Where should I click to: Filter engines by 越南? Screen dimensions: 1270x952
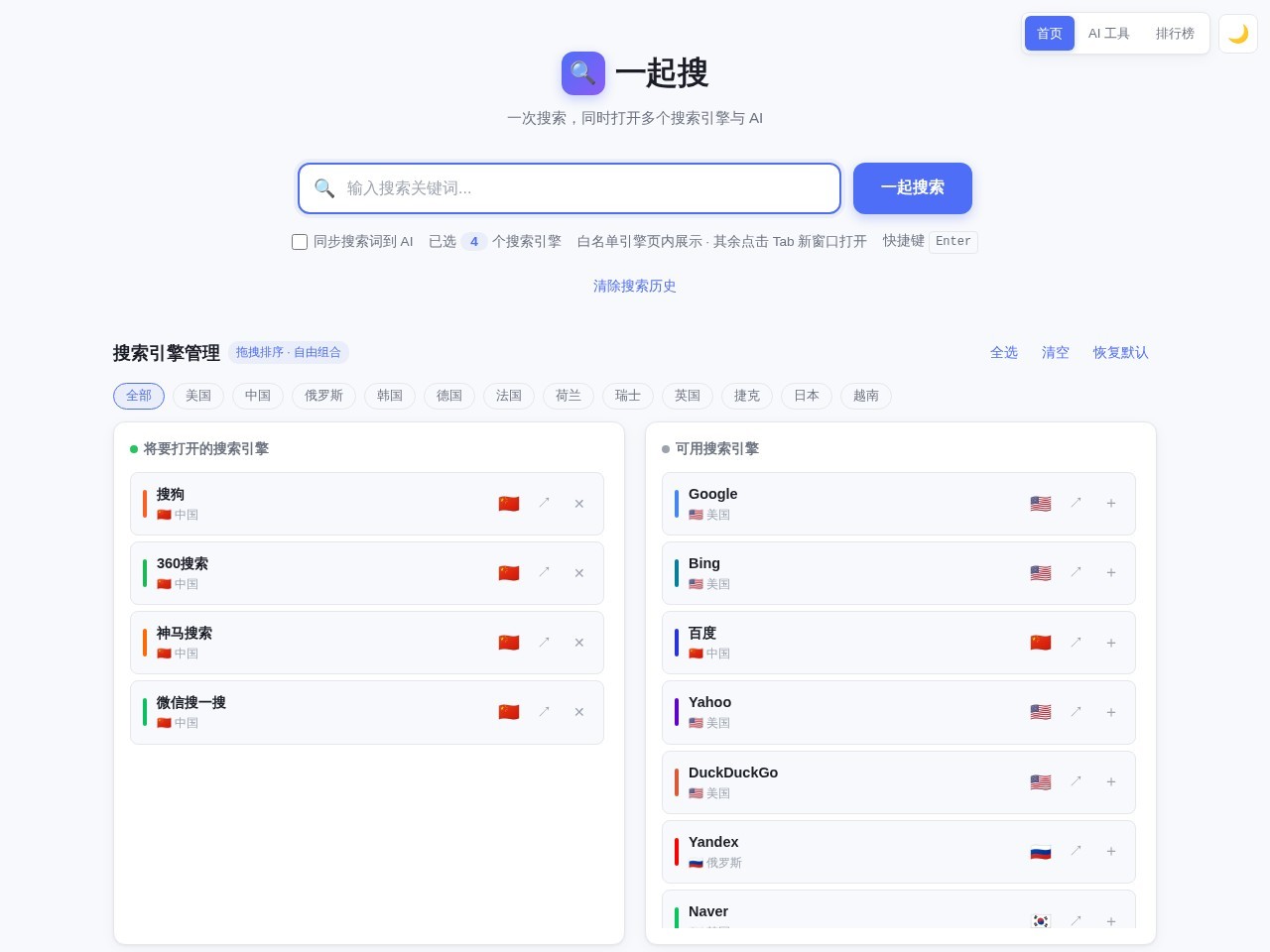click(866, 396)
